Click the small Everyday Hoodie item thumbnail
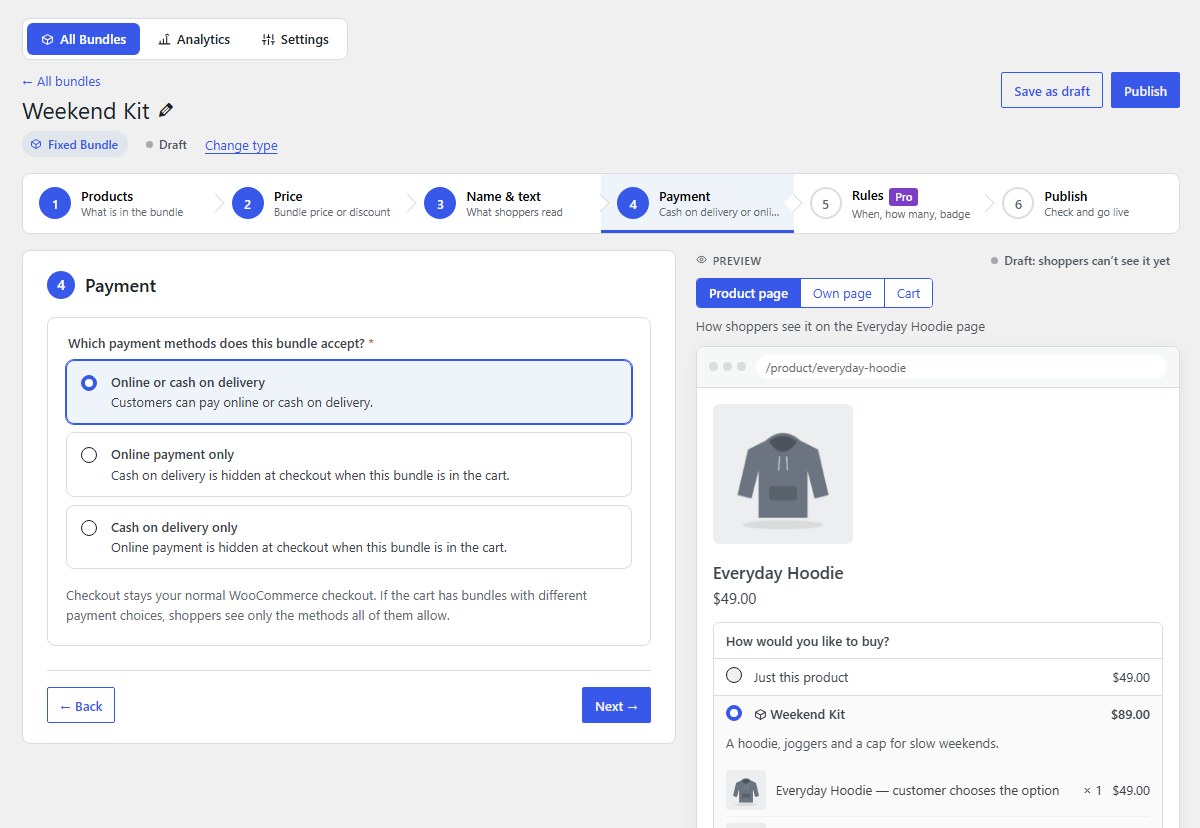1200x828 pixels. pyautogui.click(x=746, y=790)
